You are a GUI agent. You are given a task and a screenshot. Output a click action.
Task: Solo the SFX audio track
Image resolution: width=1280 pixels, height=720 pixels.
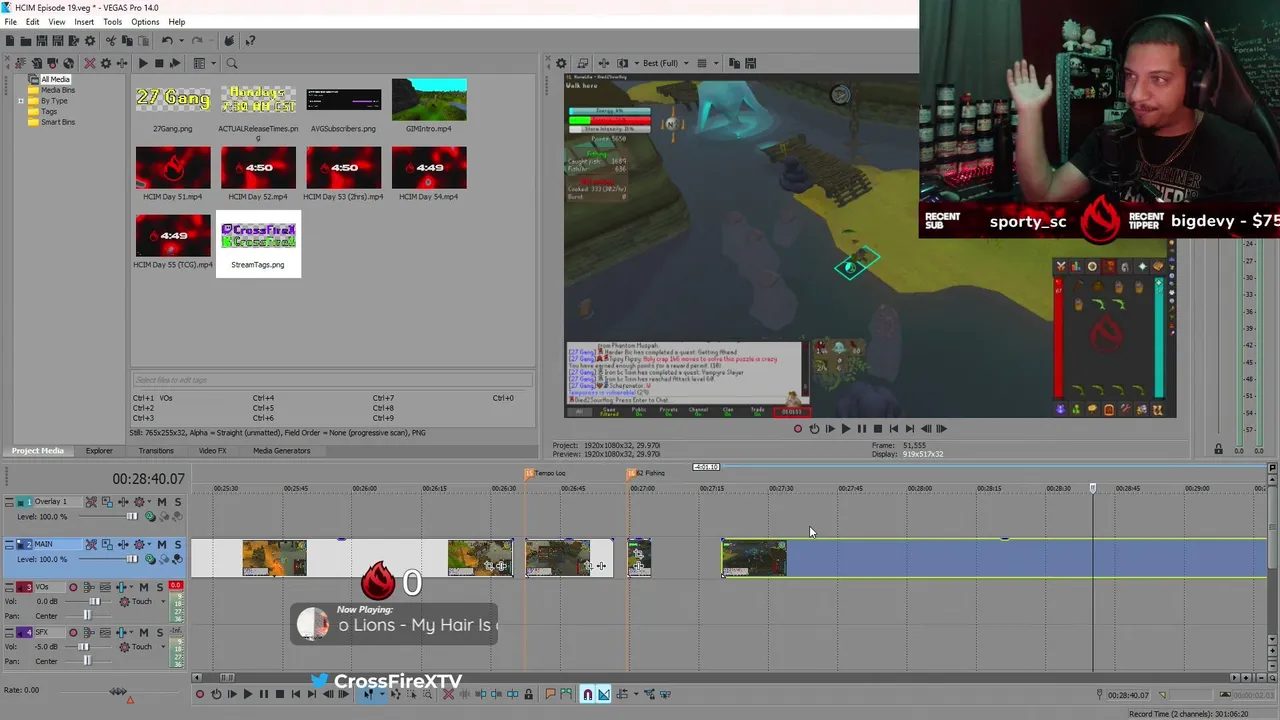[x=160, y=633]
